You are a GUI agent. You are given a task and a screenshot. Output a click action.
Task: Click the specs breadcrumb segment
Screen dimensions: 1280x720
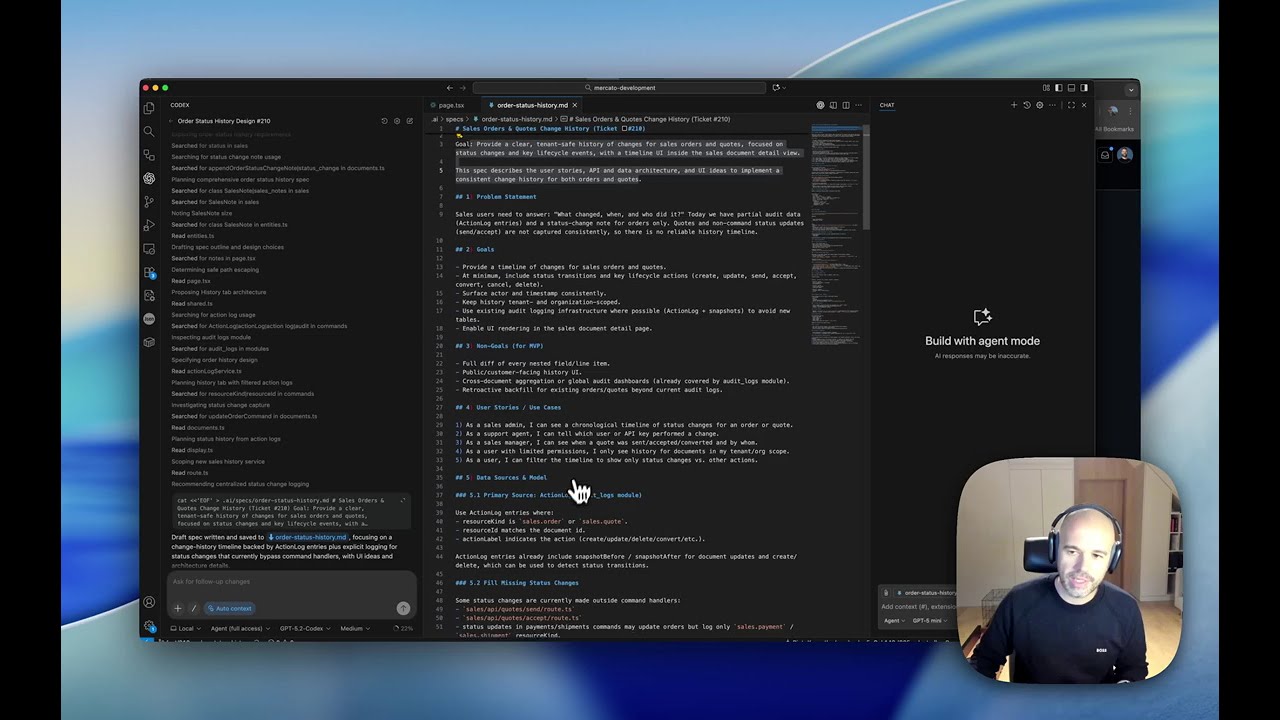coord(454,119)
